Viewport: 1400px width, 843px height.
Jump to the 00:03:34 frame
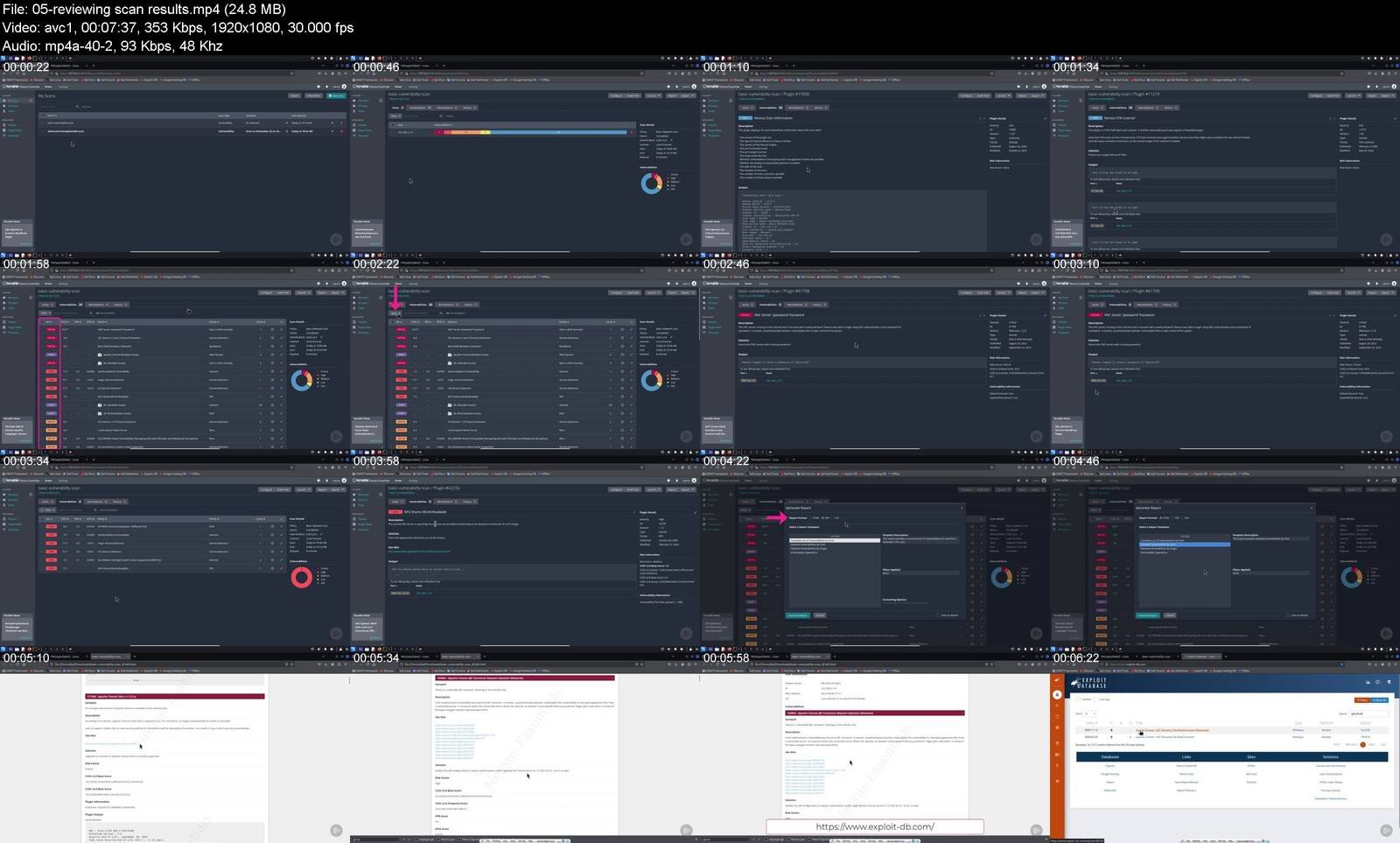coord(175,550)
